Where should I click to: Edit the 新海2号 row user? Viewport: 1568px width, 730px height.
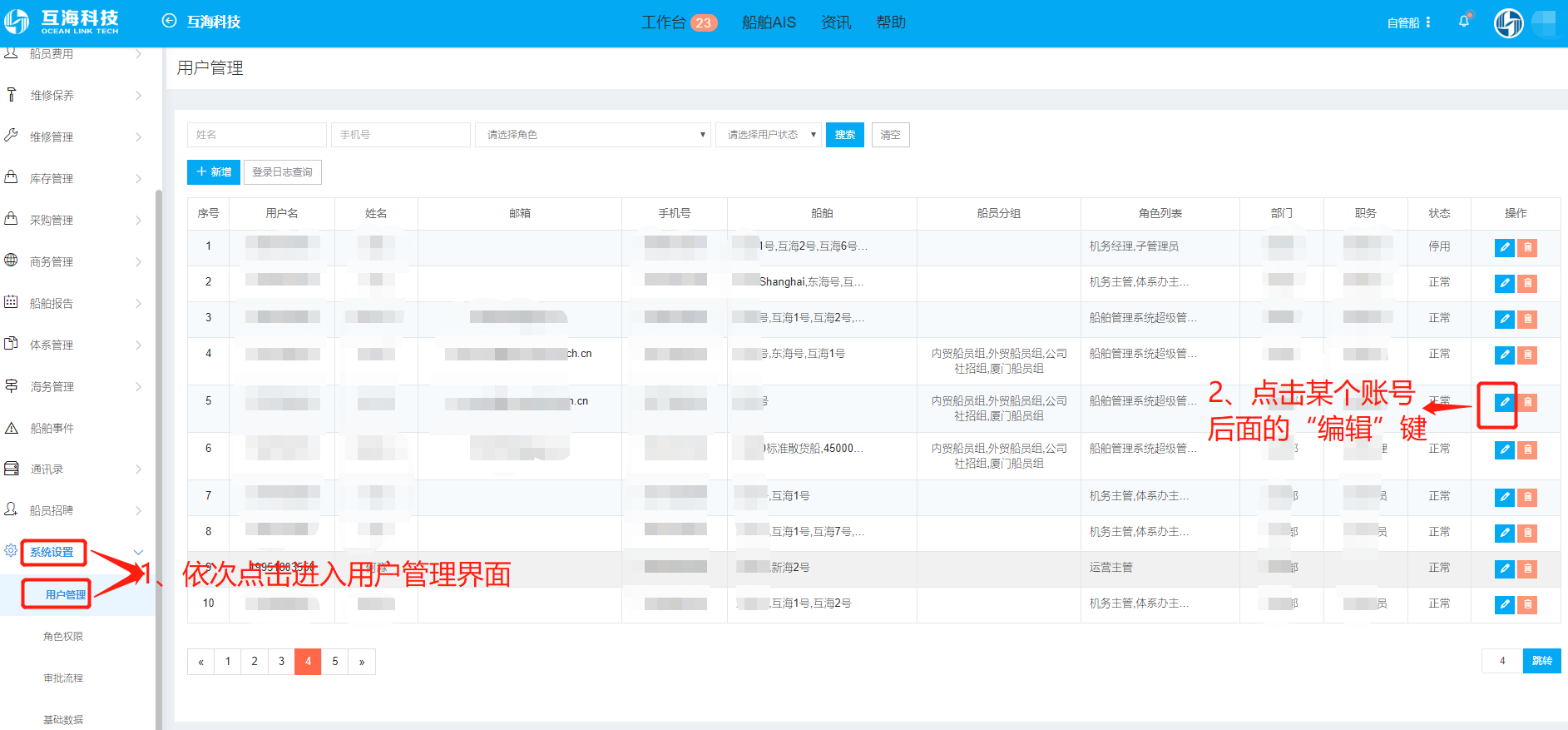(x=1504, y=569)
